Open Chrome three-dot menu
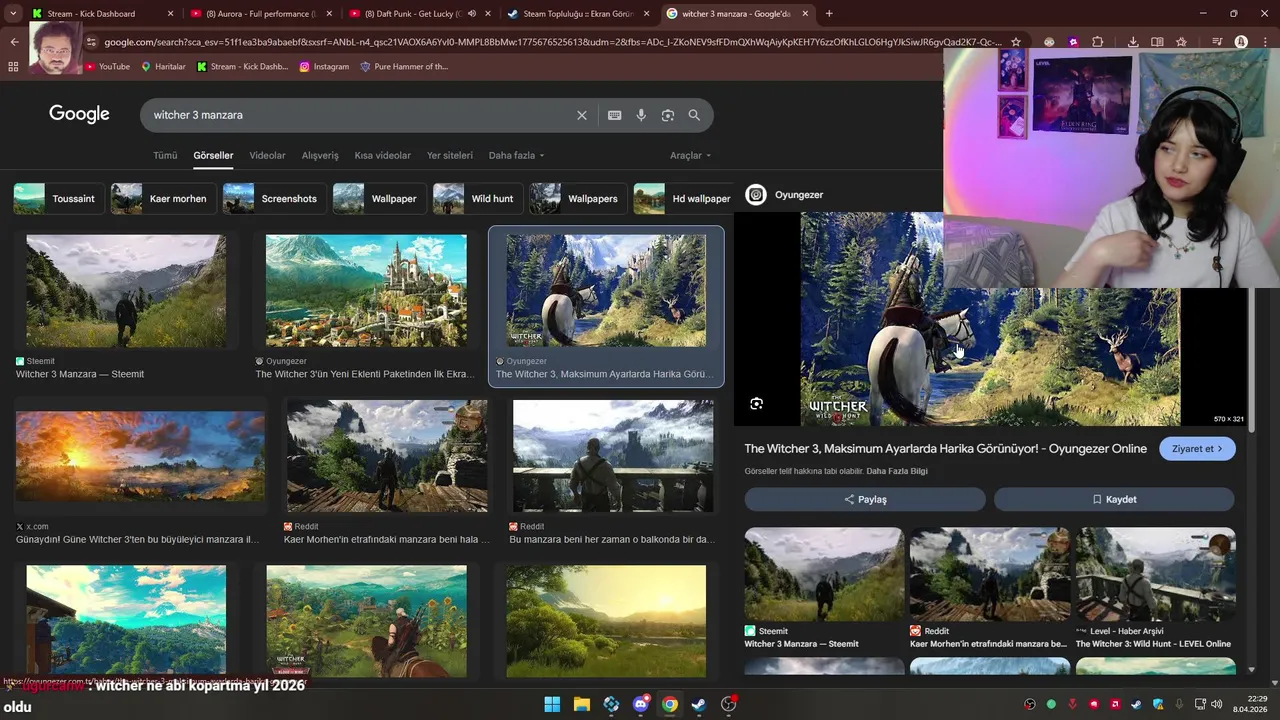1280x720 pixels. tap(1264, 42)
